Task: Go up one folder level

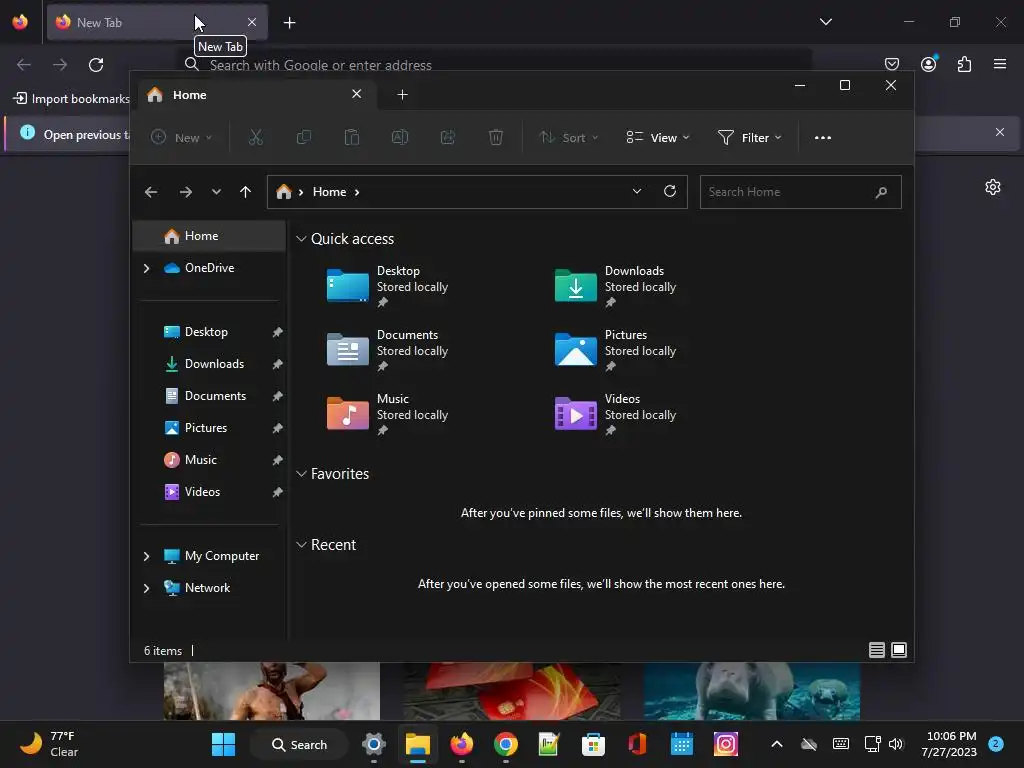Action: pyautogui.click(x=246, y=192)
